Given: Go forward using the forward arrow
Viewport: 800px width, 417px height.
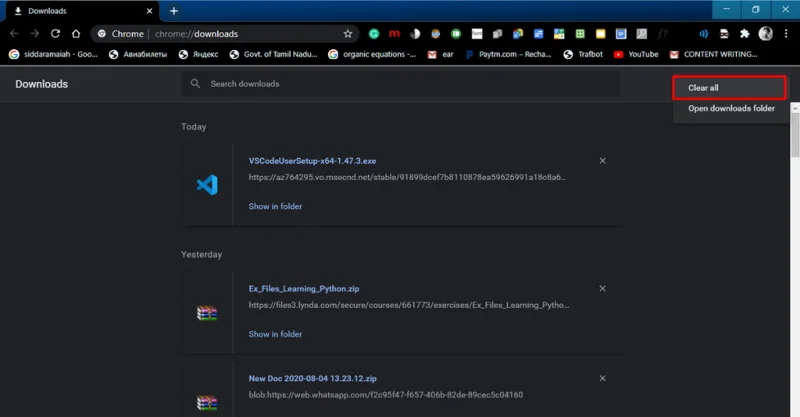Looking at the screenshot, I should tap(34, 34).
